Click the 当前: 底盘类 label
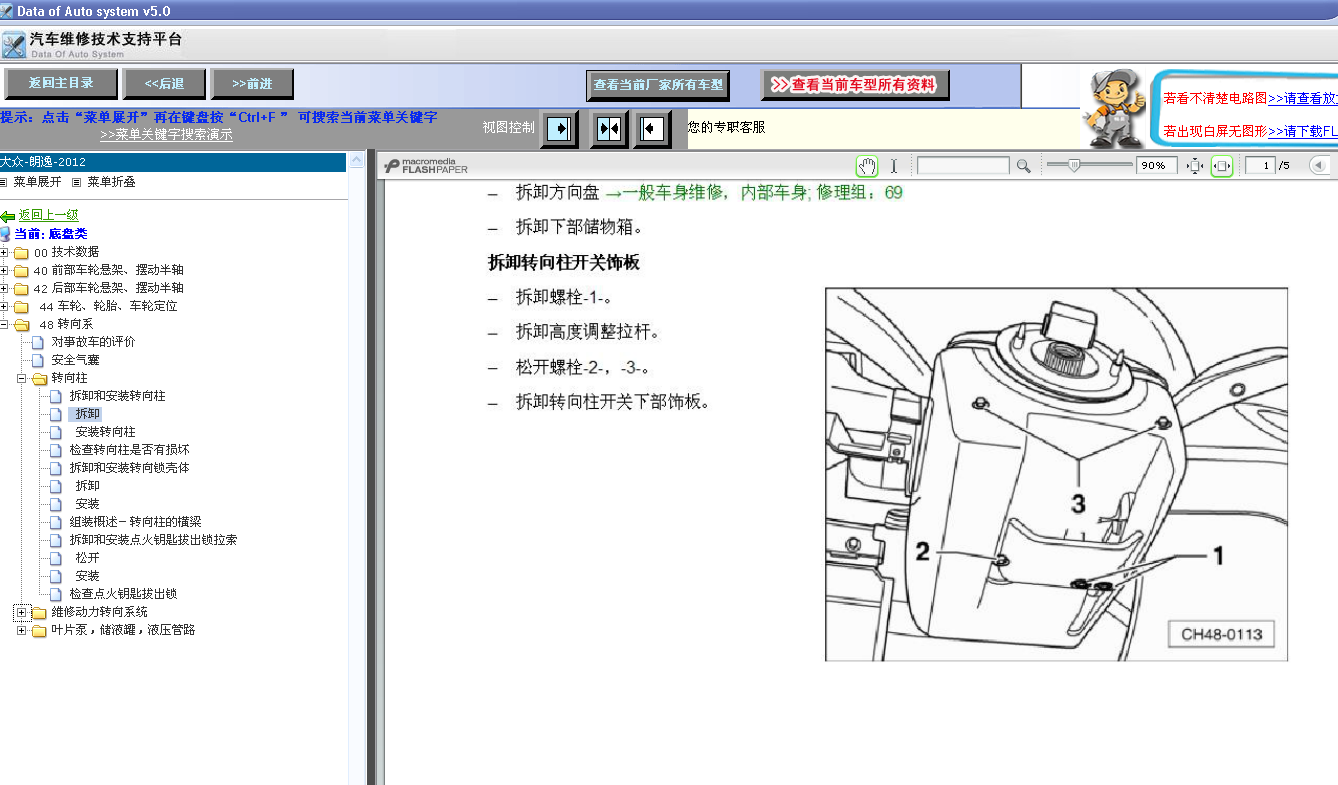This screenshot has width=1338, height=785. pyautogui.click(x=50, y=234)
